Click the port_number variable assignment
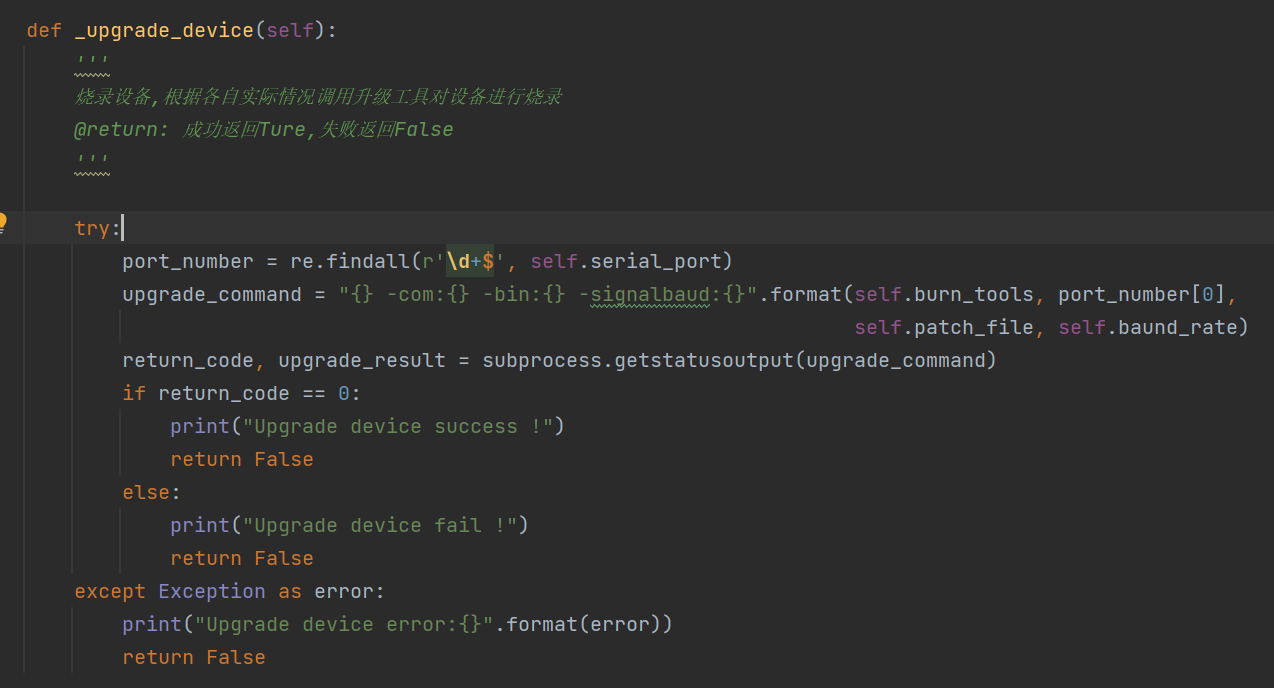 (187, 261)
